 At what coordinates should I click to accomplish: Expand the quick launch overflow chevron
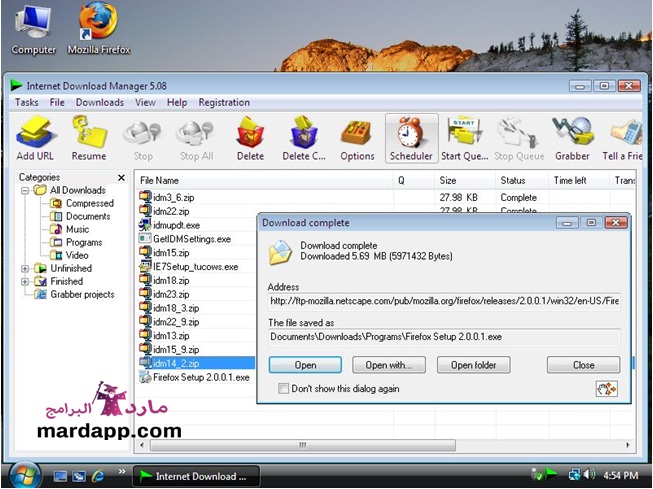point(122,472)
